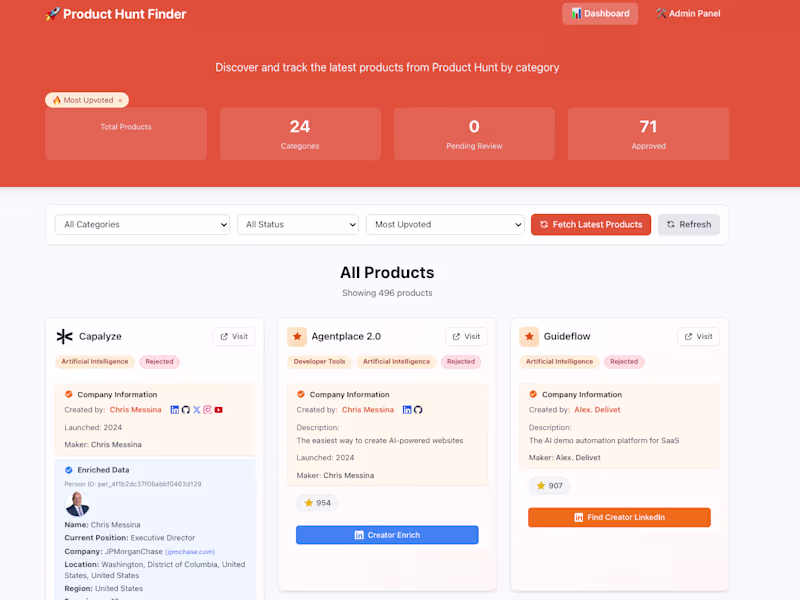Open the All Categories dropdown
The width and height of the screenshot is (800, 600).
pos(142,224)
